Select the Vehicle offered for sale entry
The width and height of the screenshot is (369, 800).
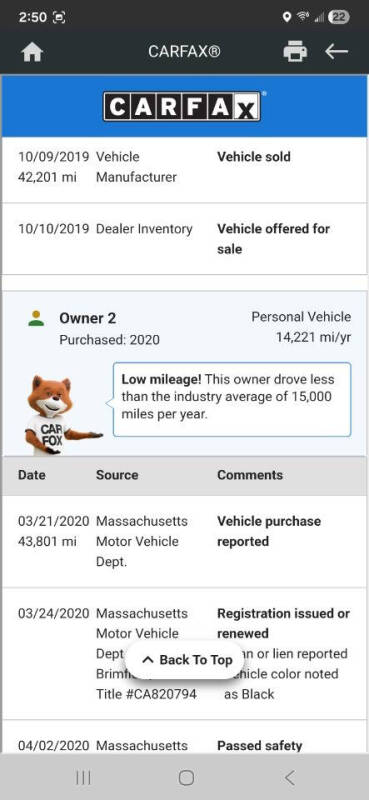click(x=184, y=239)
